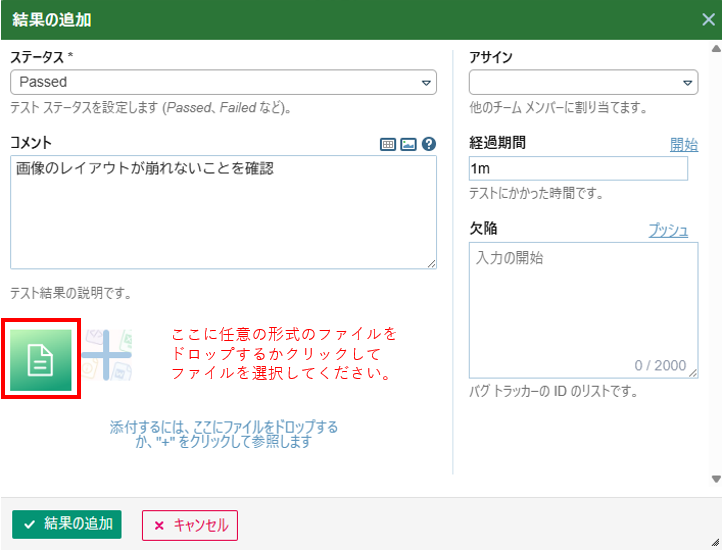
Task: Click the blue attachment drop zone text
Action: click(x=223, y=434)
